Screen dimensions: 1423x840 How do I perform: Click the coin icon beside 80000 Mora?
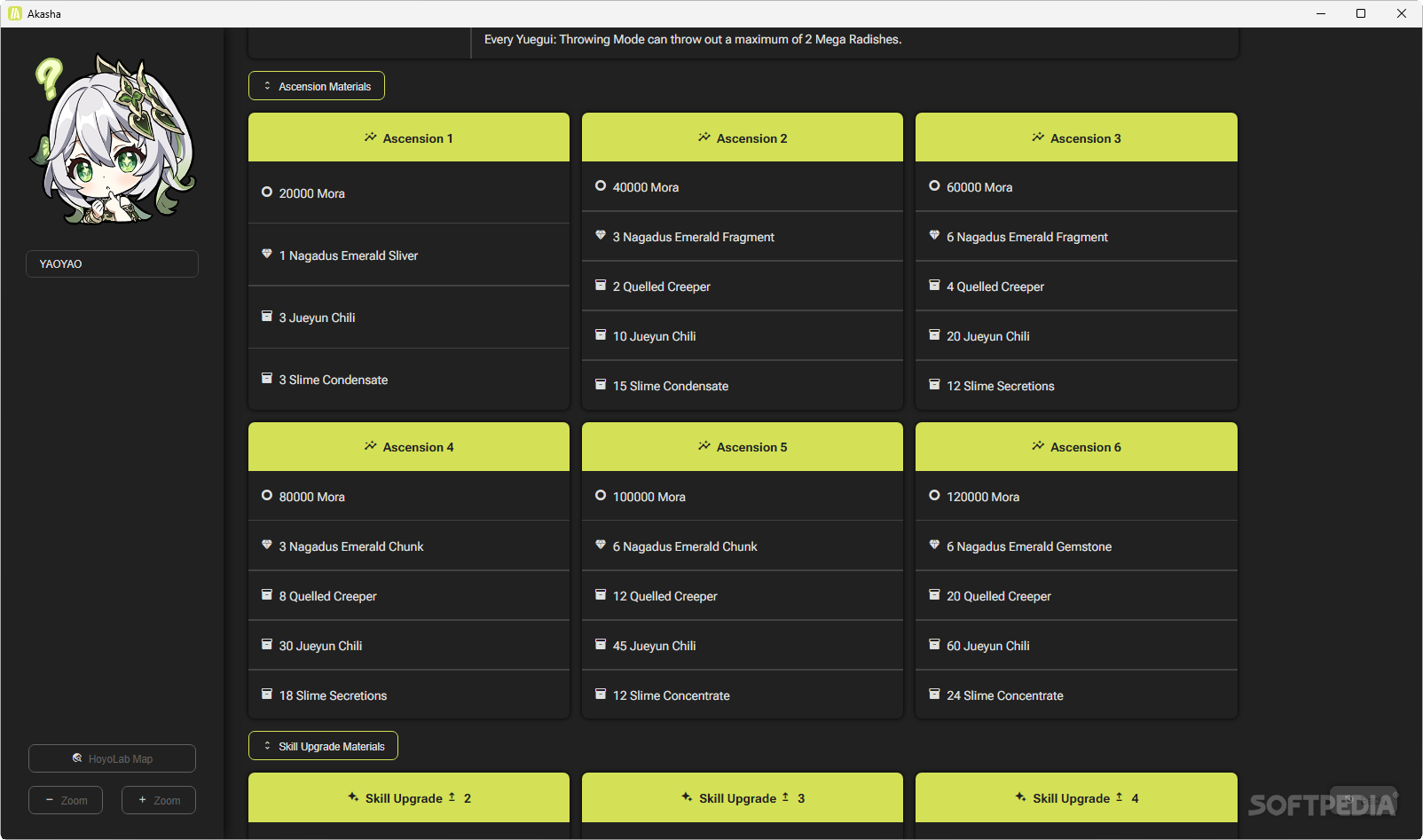point(267,495)
